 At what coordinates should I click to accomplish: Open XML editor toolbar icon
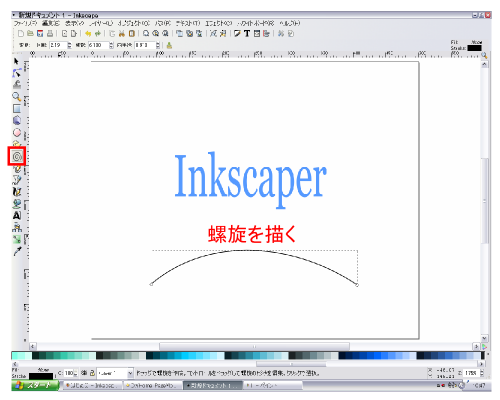pos(257,33)
